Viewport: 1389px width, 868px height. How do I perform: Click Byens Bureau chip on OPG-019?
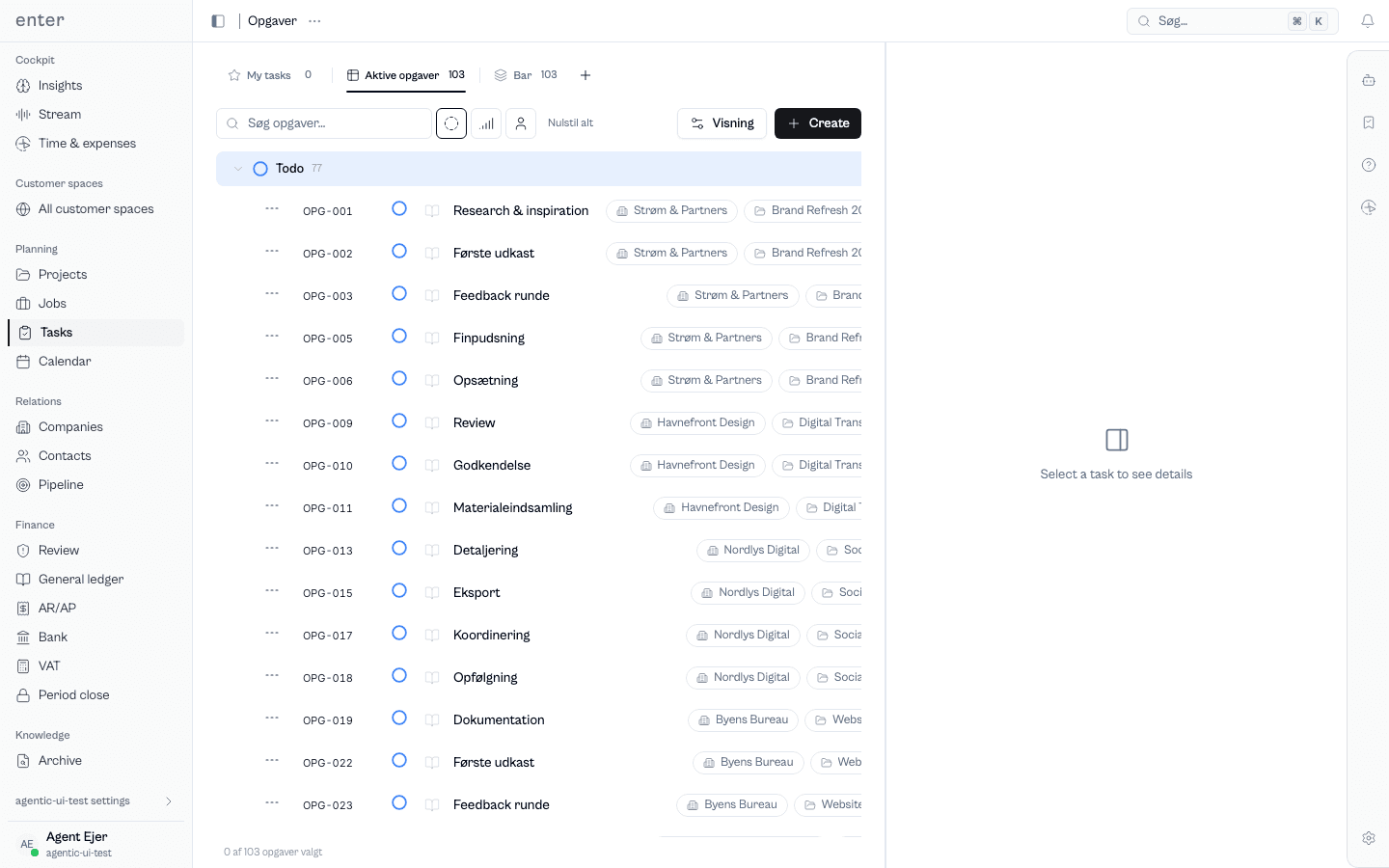(743, 719)
